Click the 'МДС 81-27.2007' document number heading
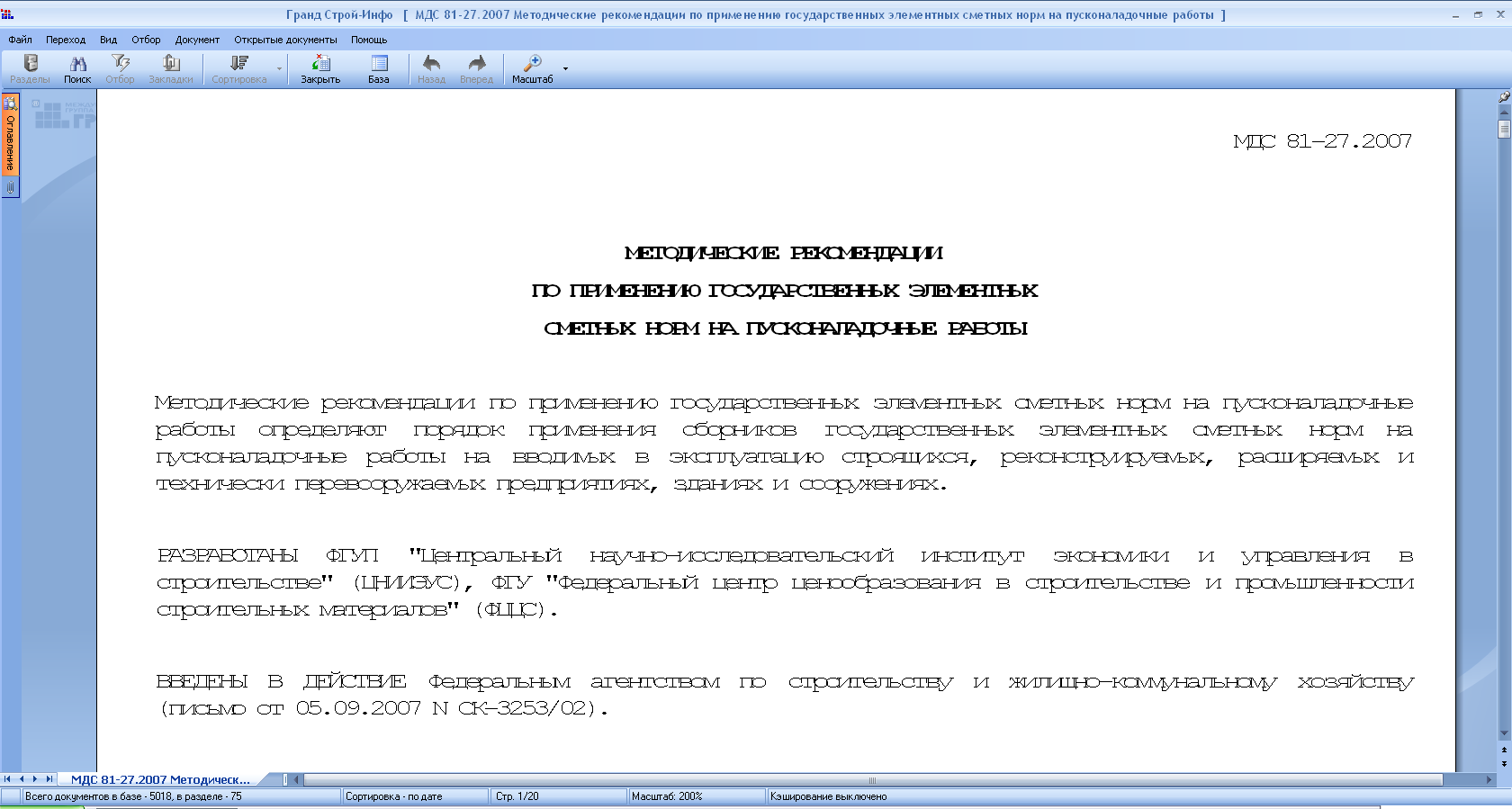Image resolution: width=1512 pixels, height=809 pixels. pyautogui.click(x=1322, y=141)
